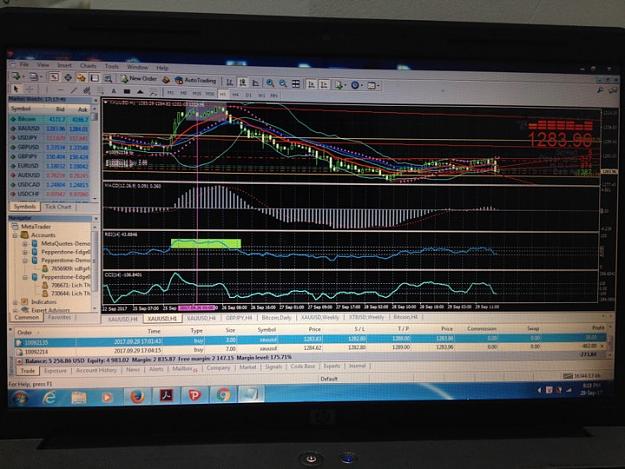This screenshot has width=625, height=469.
Task: Expand Expert Advisors tree node
Action: click(x=15, y=310)
